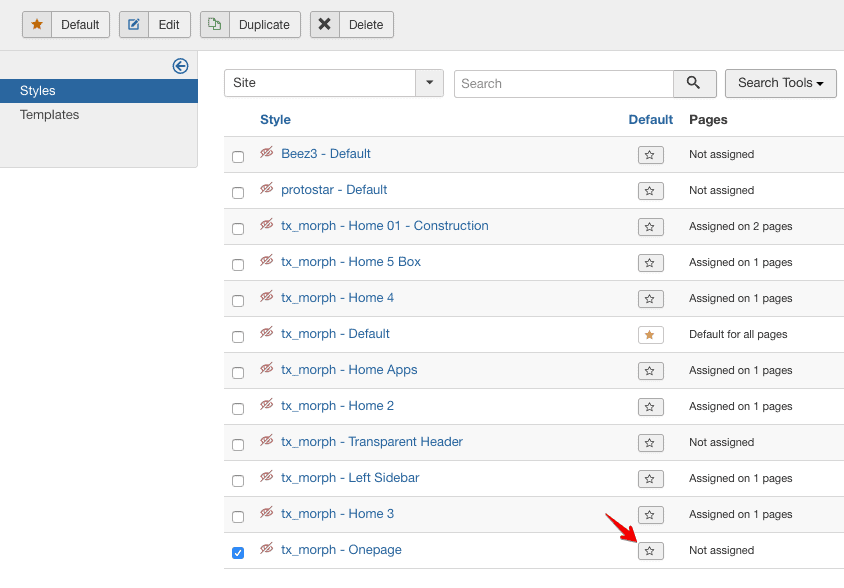Collapse the sidebar with the back-arrow icon

pos(180,66)
